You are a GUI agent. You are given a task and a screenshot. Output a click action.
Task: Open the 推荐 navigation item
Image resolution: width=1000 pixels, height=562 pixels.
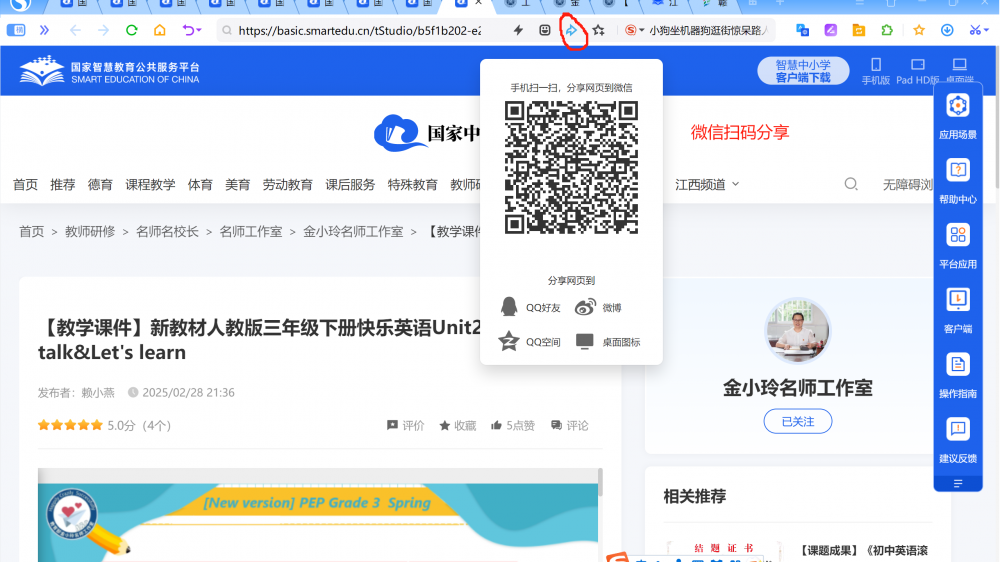(x=62, y=184)
